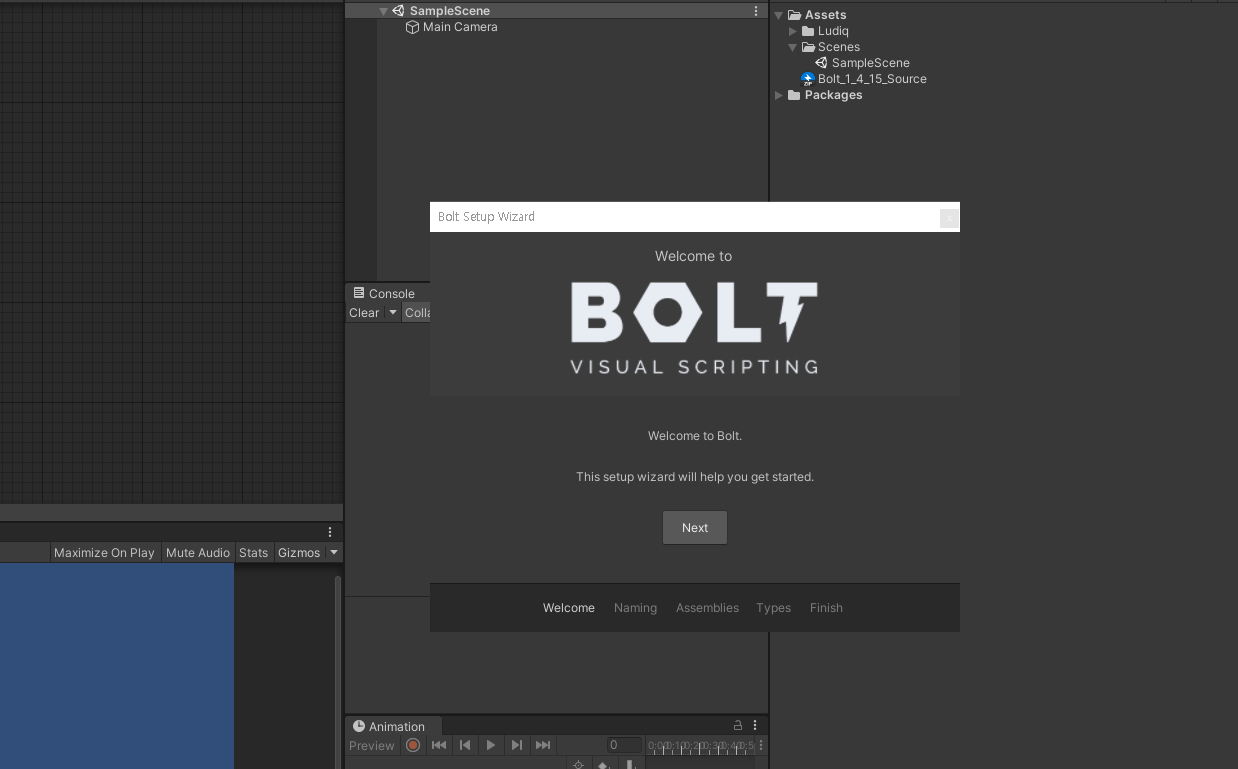Play the animation clip

[x=491, y=745]
